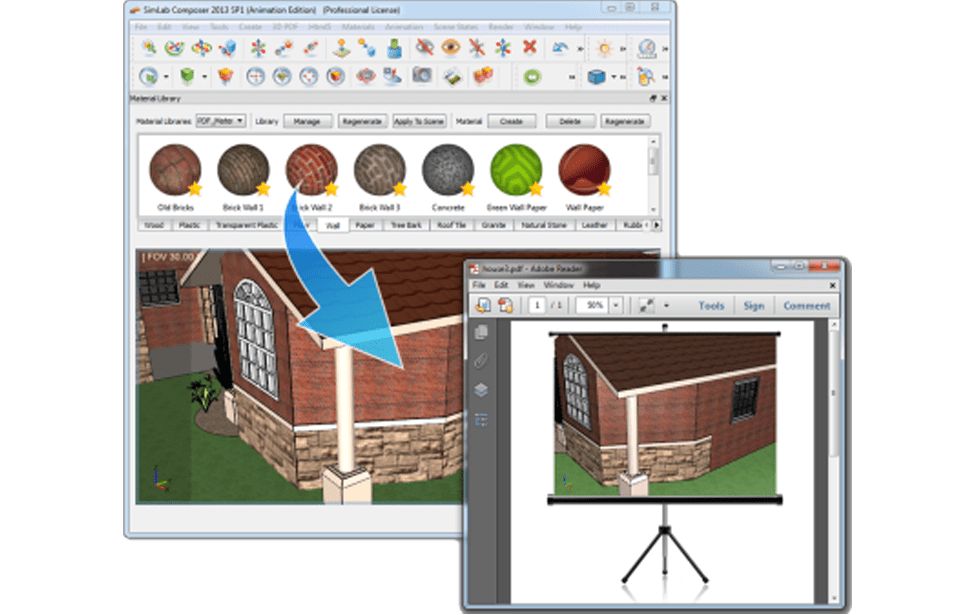
Task: Click the green cube icon
Action: [x=187, y=76]
